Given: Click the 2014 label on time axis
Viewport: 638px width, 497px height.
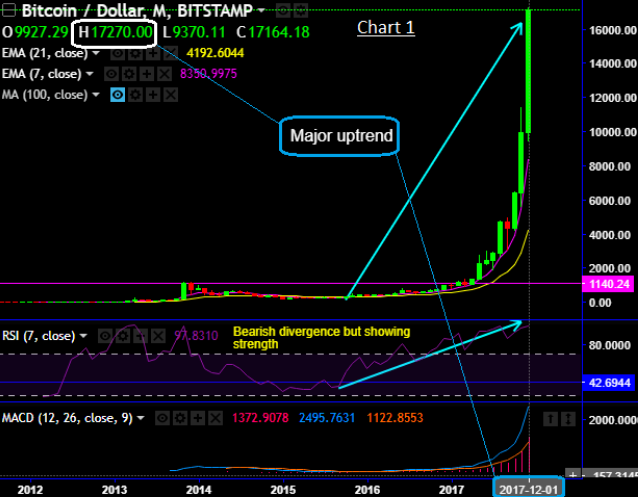Looking at the screenshot, I should [x=199, y=489].
